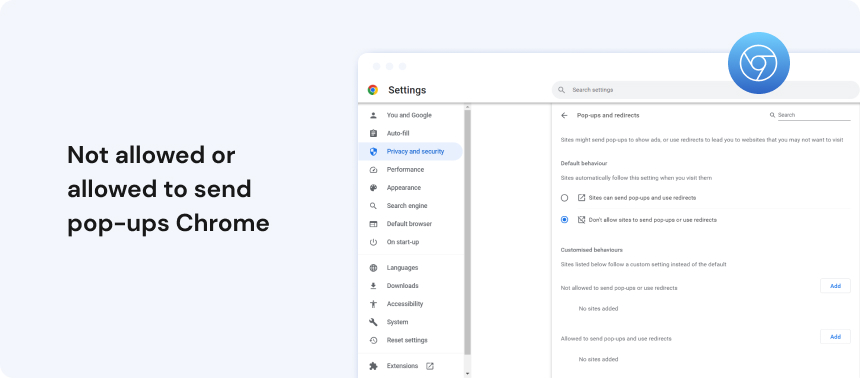This screenshot has height=378, width=860.
Task: Select Sites can send pop-ups radio button
Action: [564, 198]
